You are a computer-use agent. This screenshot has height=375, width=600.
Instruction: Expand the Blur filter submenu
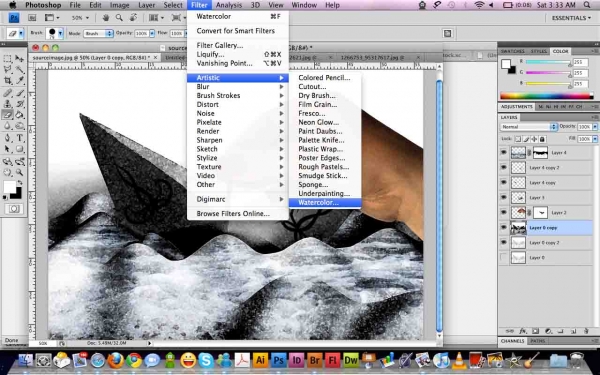[238, 86]
